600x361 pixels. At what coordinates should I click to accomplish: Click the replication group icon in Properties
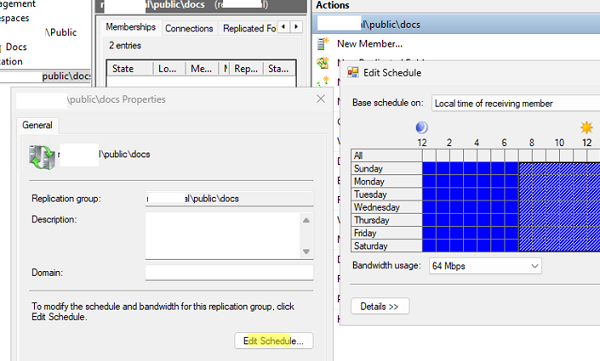42,157
